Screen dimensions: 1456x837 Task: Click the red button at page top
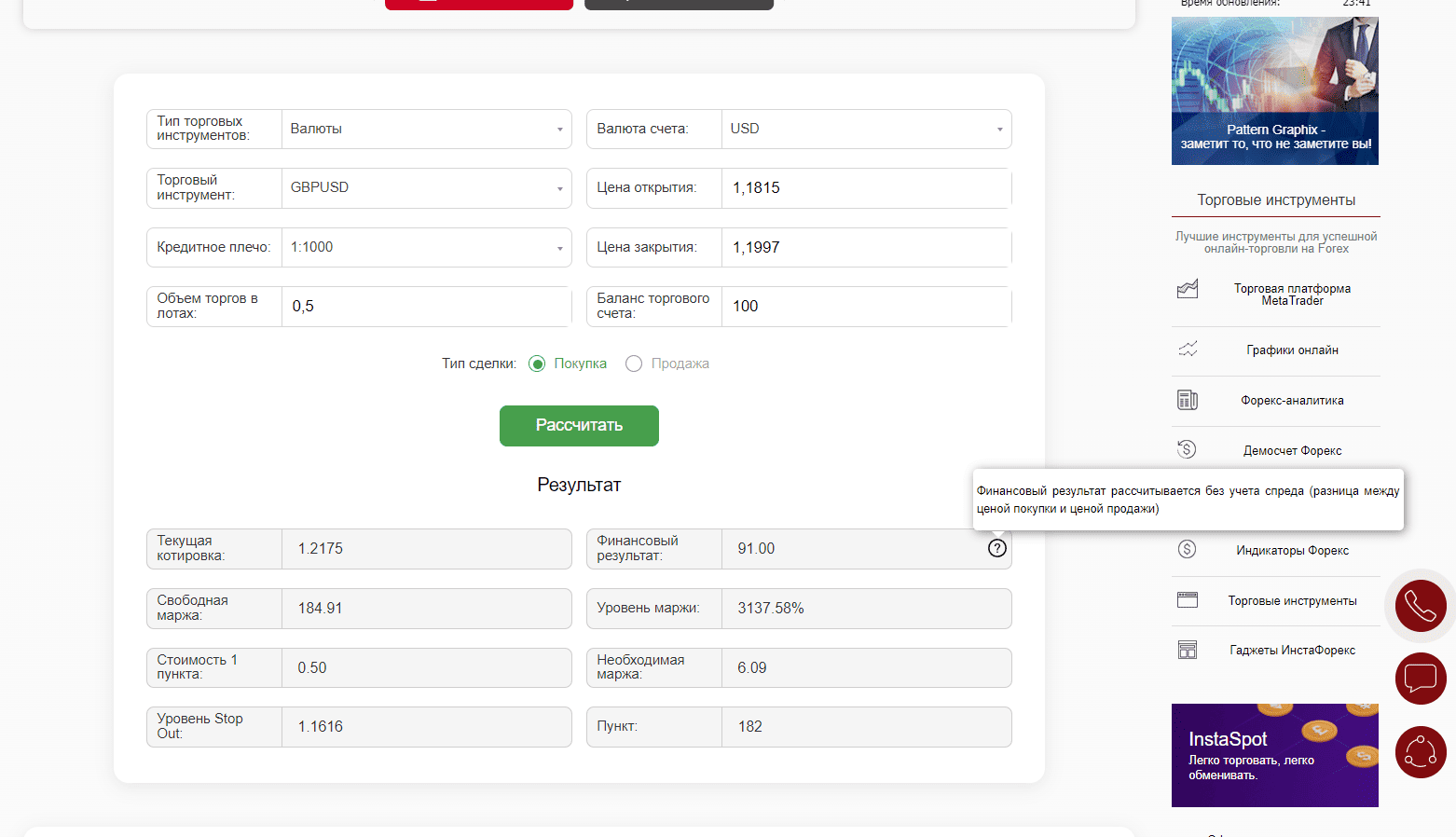[479, 4]
